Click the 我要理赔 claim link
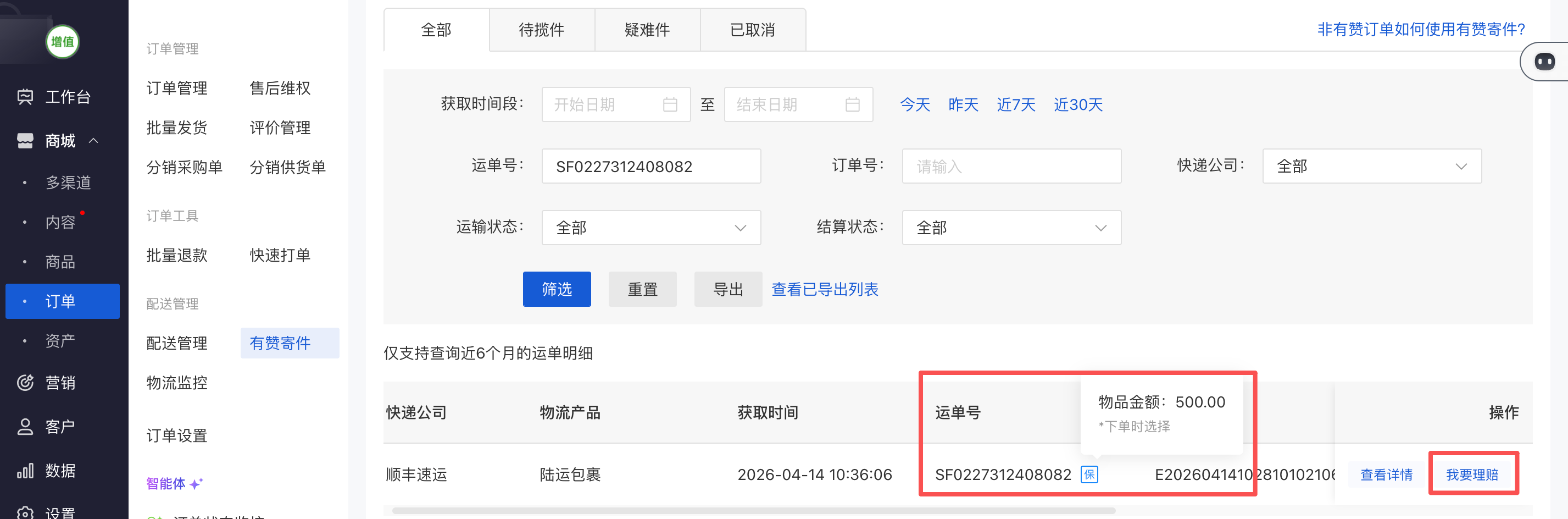1568x519 pixels. pyautogui.click(x=1472, y=474)
